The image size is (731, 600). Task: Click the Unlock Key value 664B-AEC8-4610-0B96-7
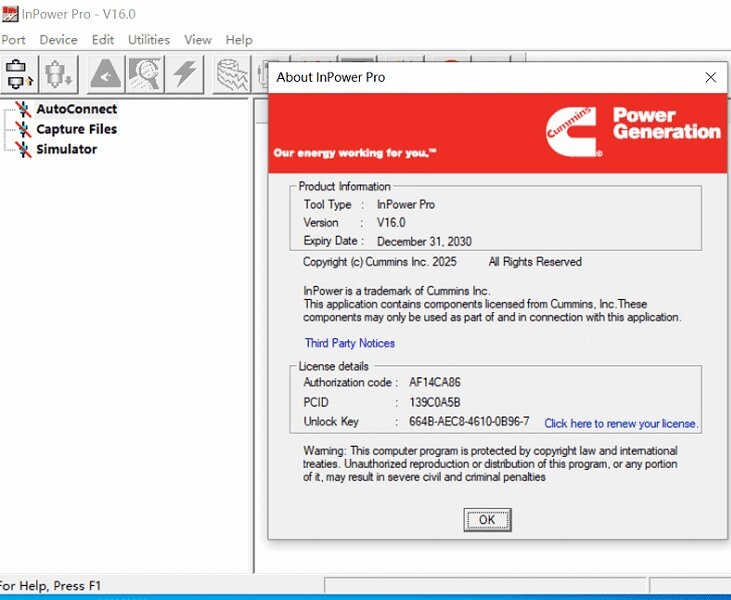click(x=469, y=421)
